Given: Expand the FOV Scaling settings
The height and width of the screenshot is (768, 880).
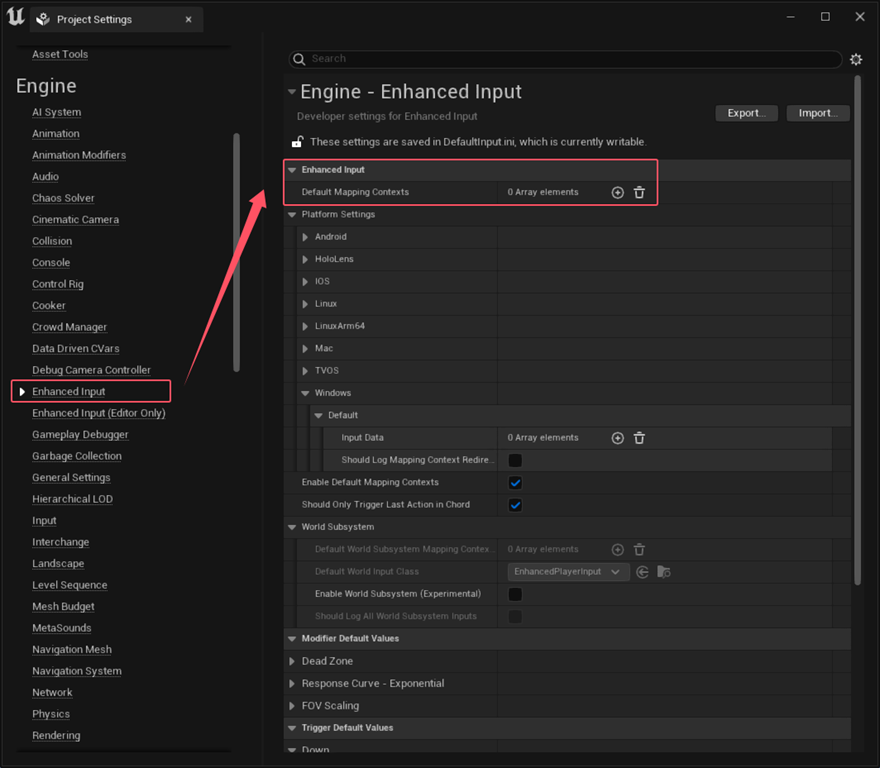Looking at the screenshot, I should point(292,706).
